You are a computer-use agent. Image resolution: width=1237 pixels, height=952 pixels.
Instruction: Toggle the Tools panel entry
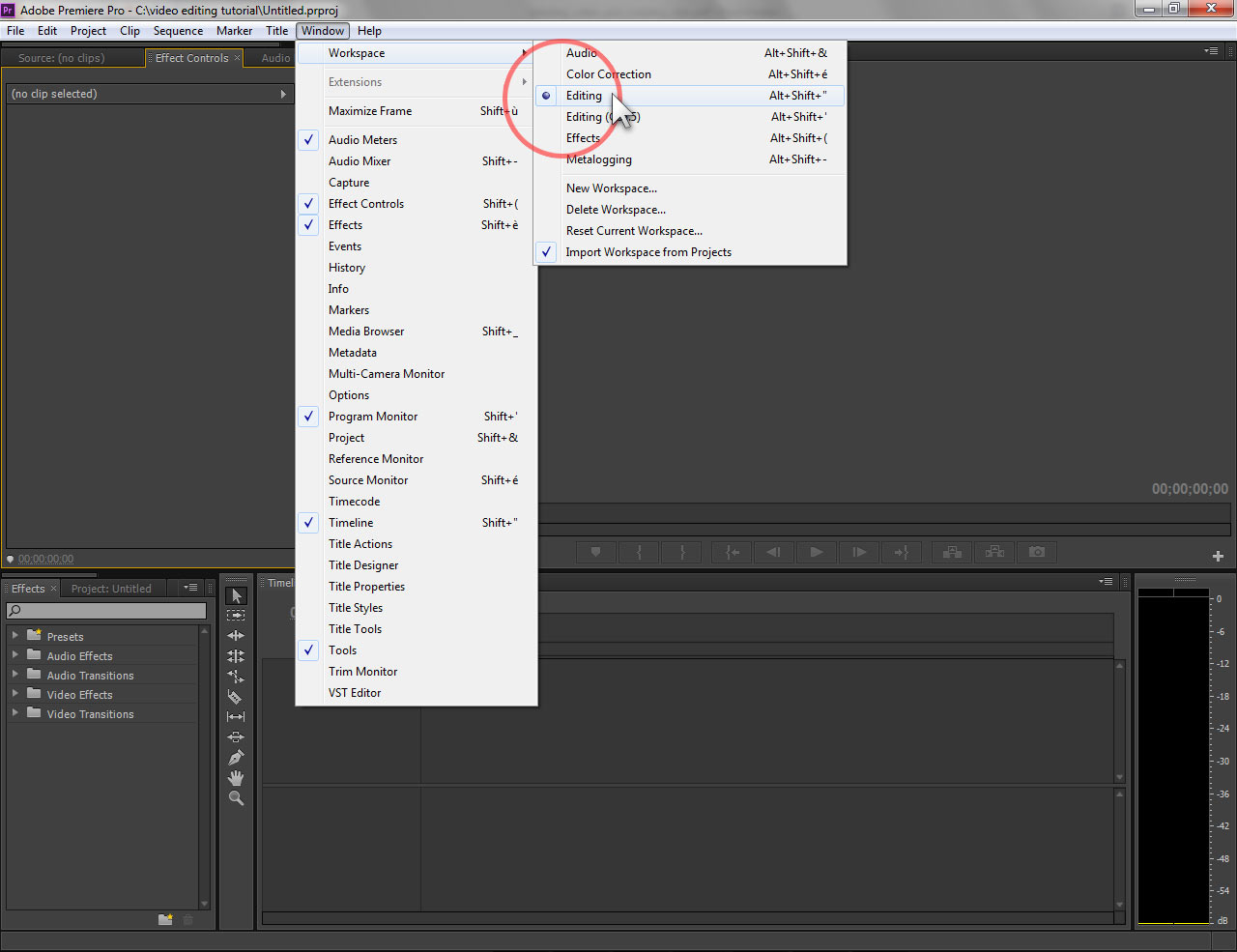pyautogui.click(x=417, y=650)
